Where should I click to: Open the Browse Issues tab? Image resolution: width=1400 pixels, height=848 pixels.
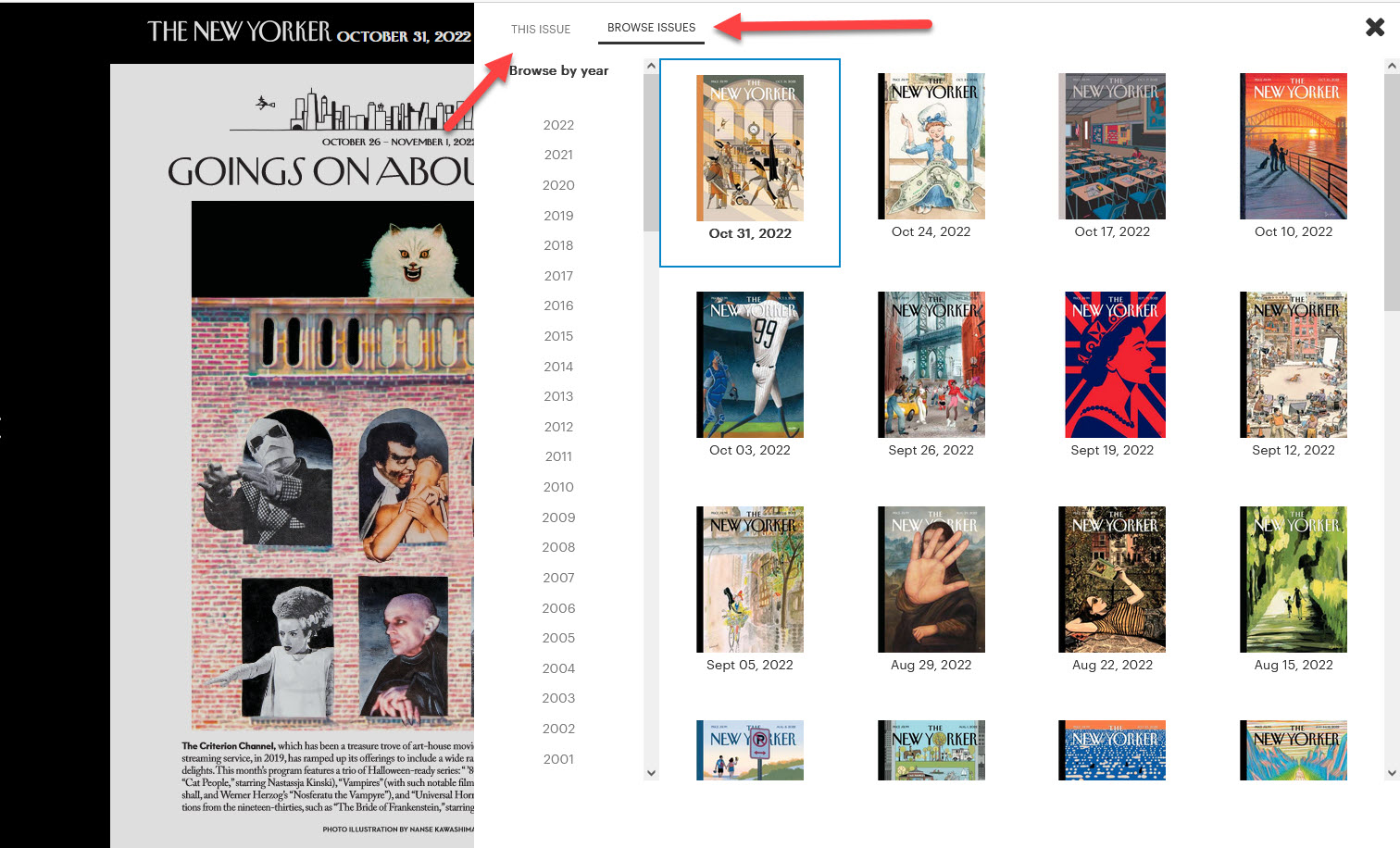click(651, 28)
